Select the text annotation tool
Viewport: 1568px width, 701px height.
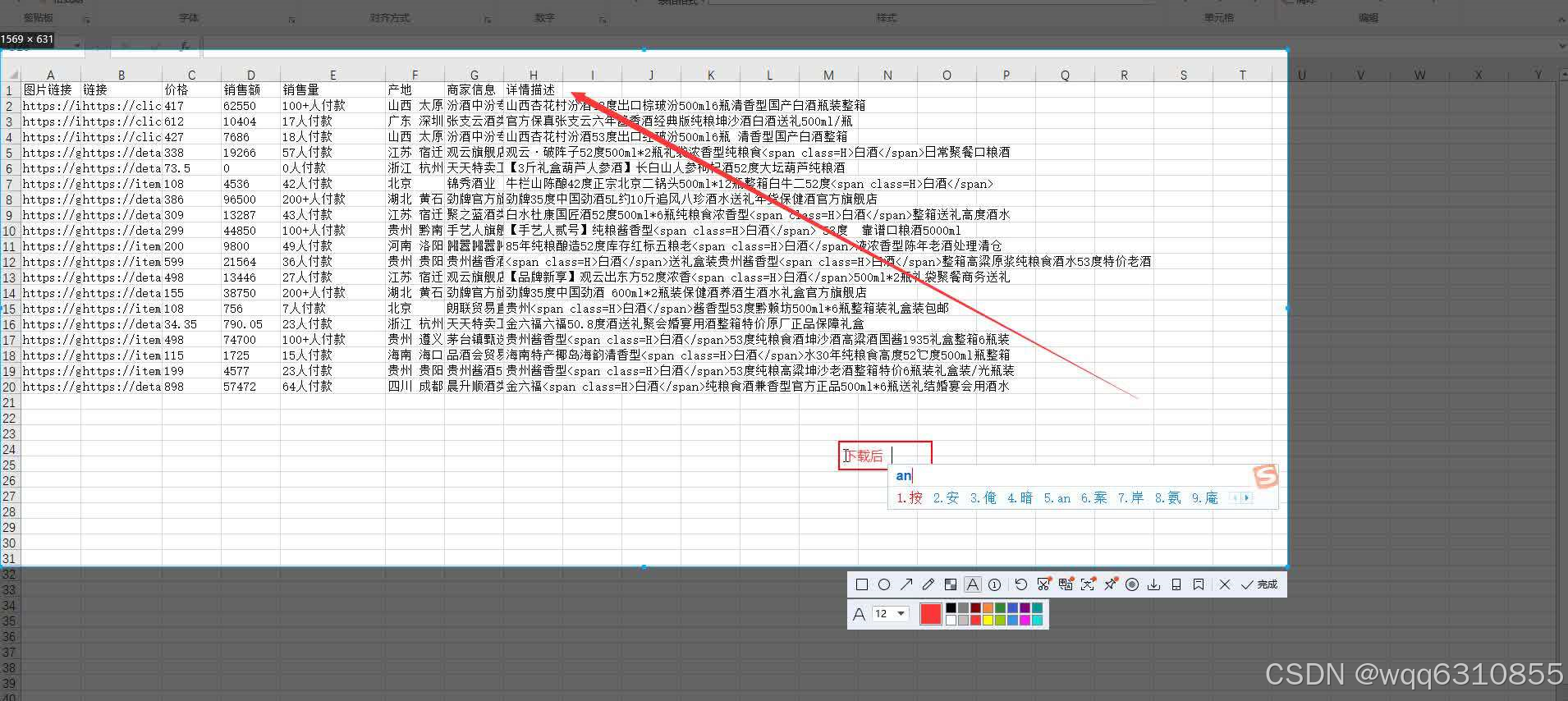973,584
